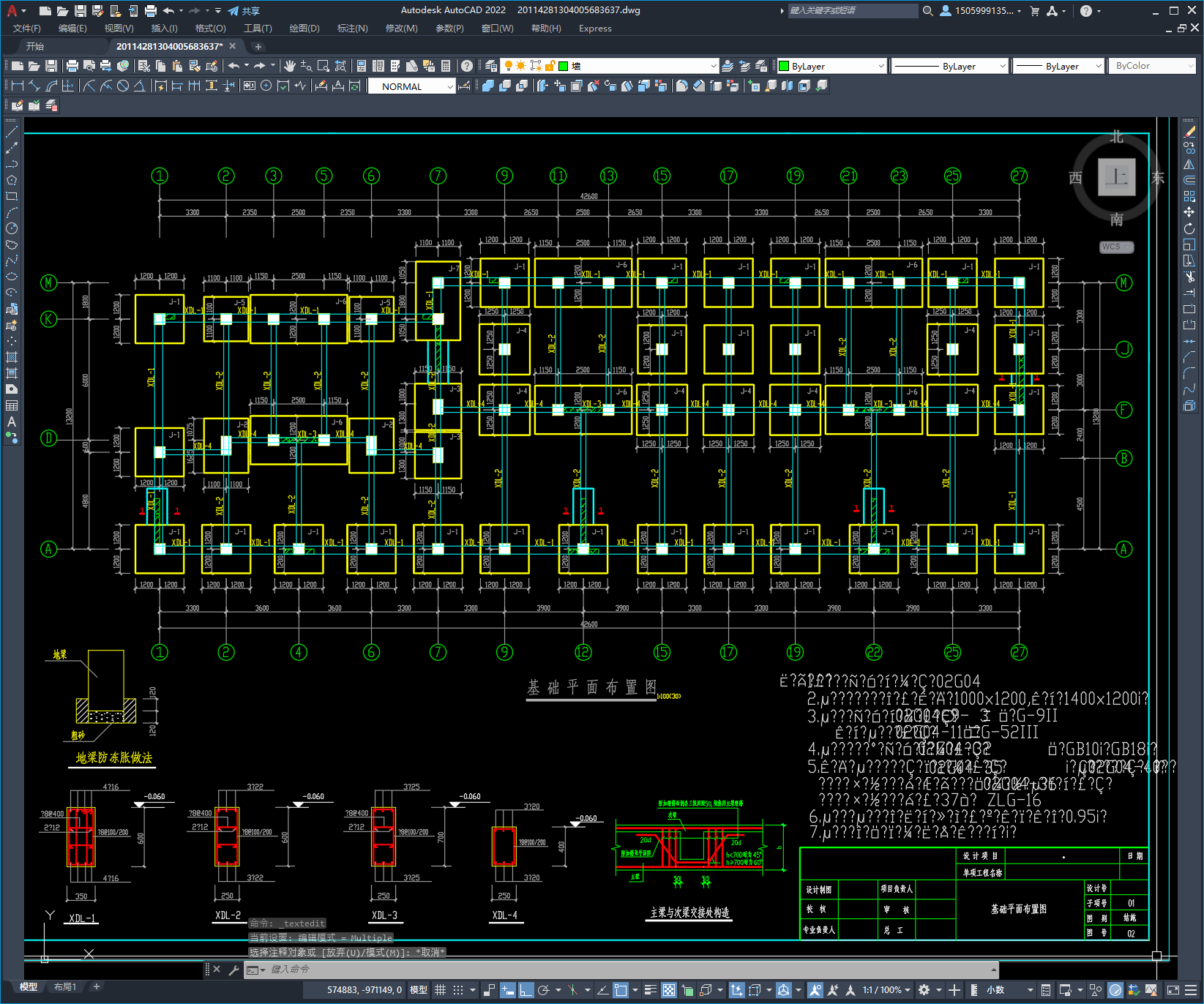Switch to the 模型 model tab

point(29,987)
